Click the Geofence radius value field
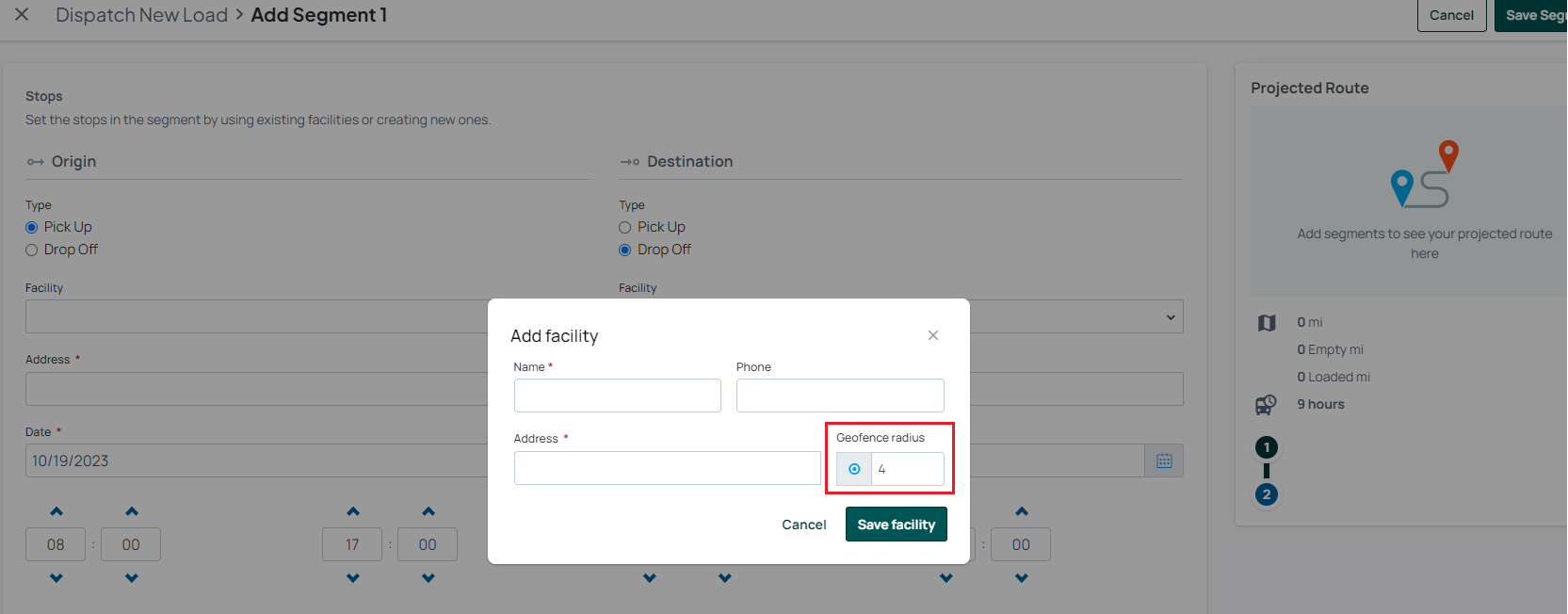Screen dimensions: 1568x614 908,469
